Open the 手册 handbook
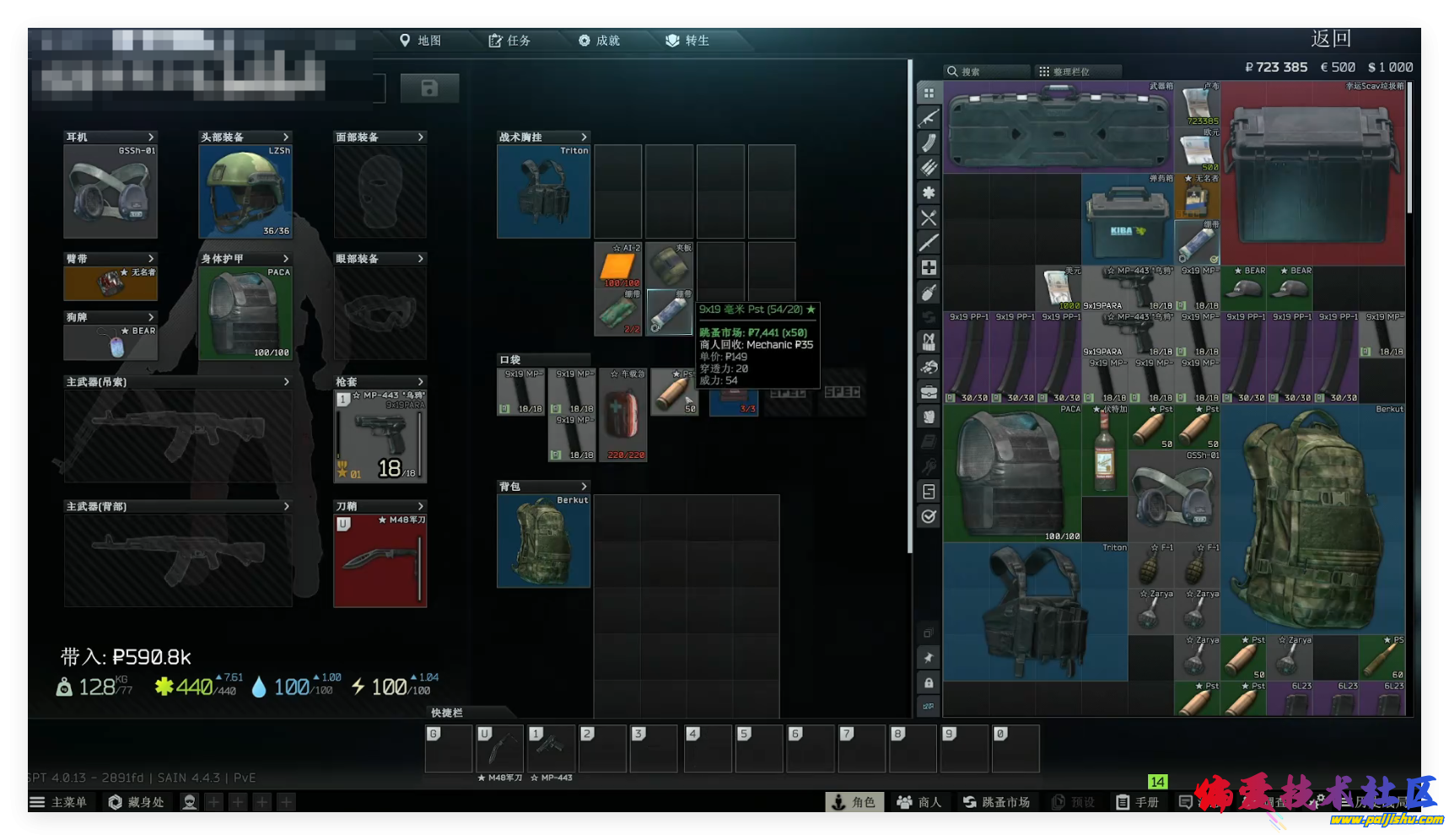1449x840 pixels. pos(1137,802)
